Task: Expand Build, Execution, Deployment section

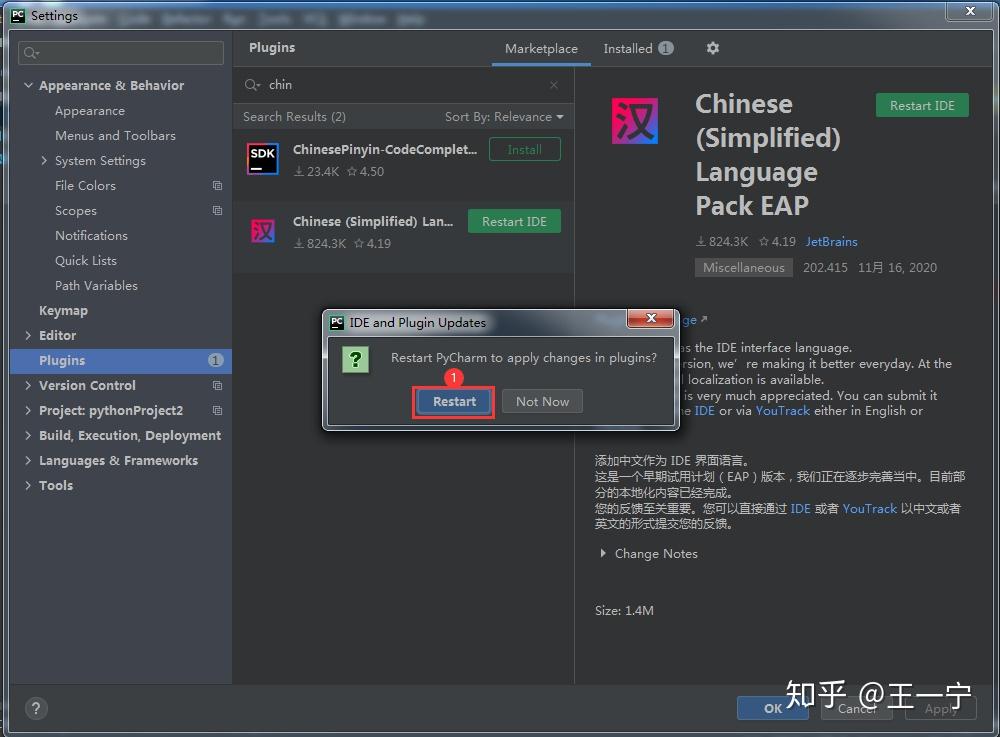Action: coord(28,435)
